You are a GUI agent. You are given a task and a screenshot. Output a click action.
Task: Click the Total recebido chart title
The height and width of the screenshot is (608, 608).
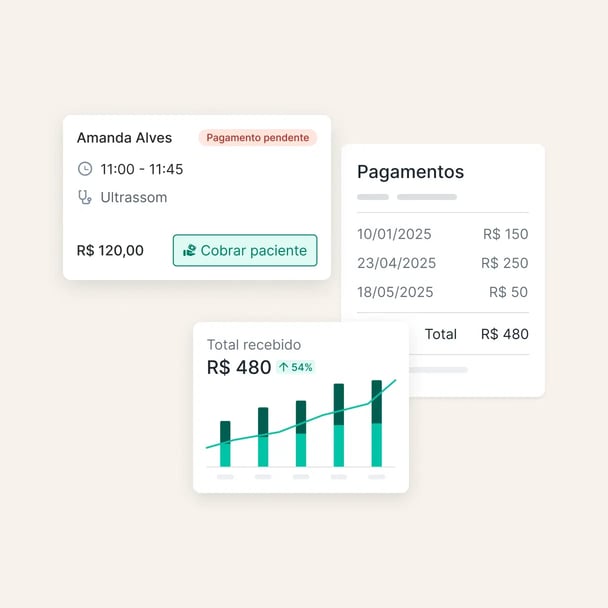[253, 345]
